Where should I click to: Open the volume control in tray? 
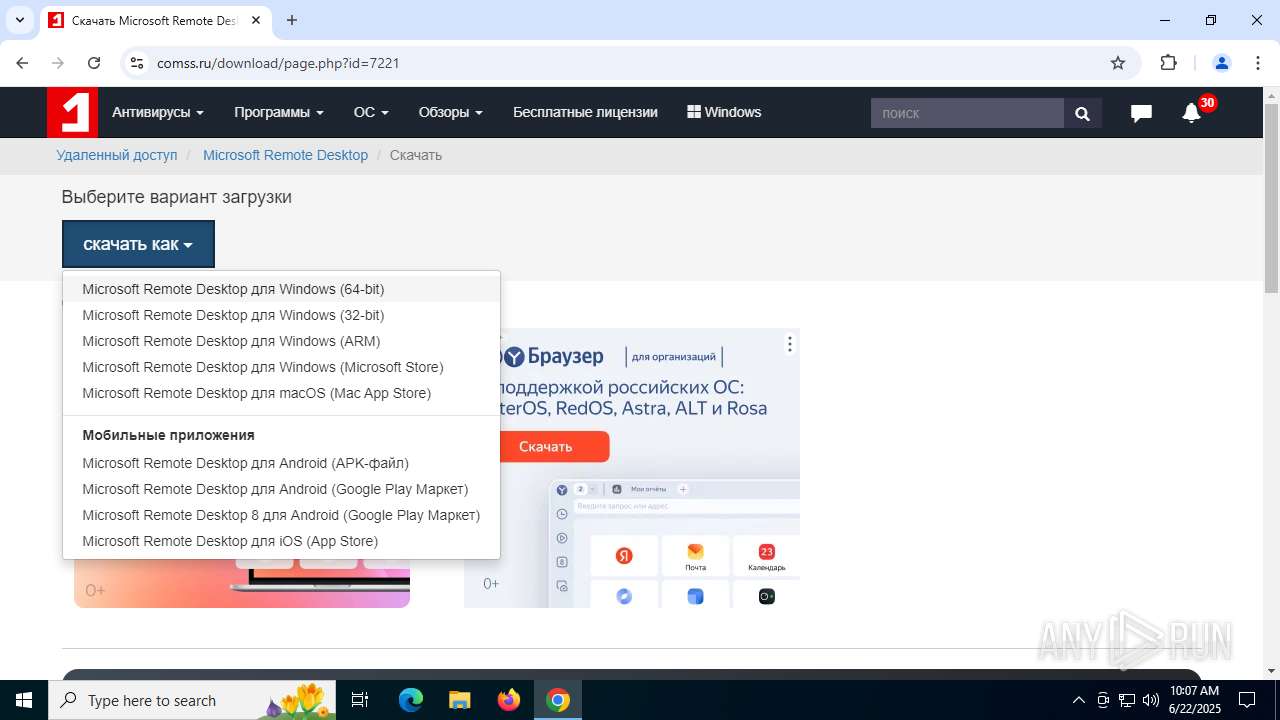pyautogui.click(x=1150, y=700)
